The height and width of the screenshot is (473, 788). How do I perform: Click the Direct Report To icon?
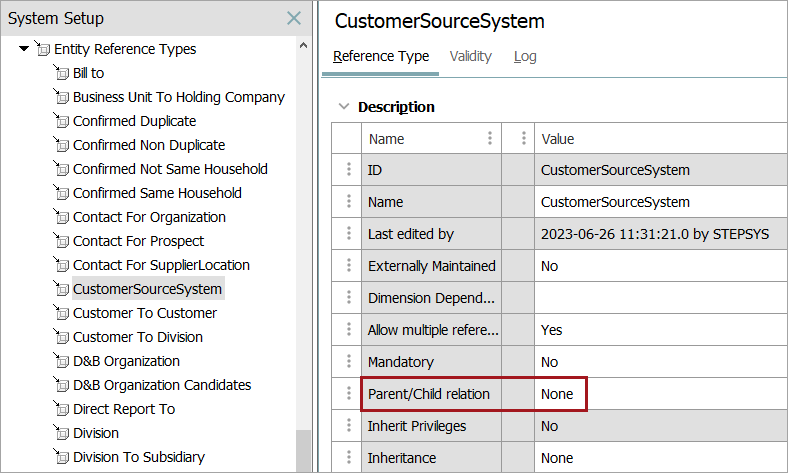[61, 409]
